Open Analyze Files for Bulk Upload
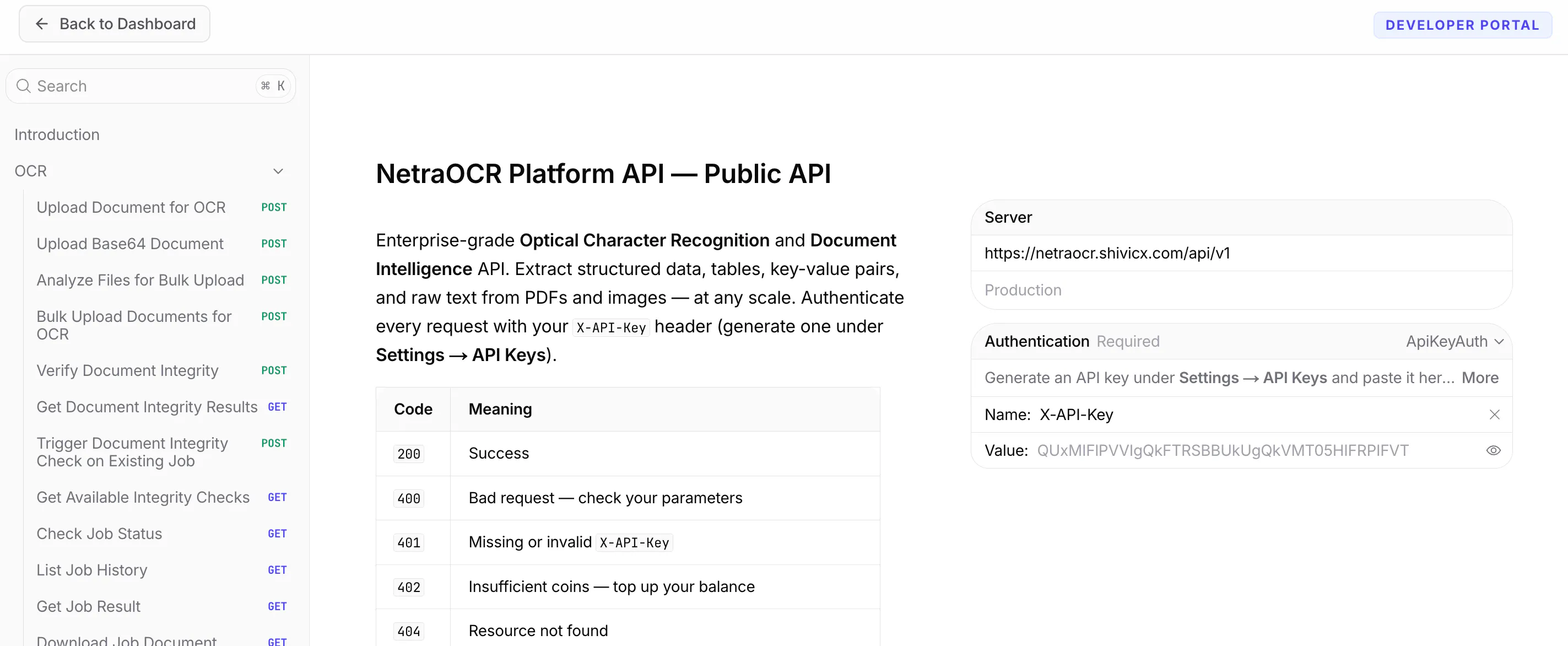 161,280
